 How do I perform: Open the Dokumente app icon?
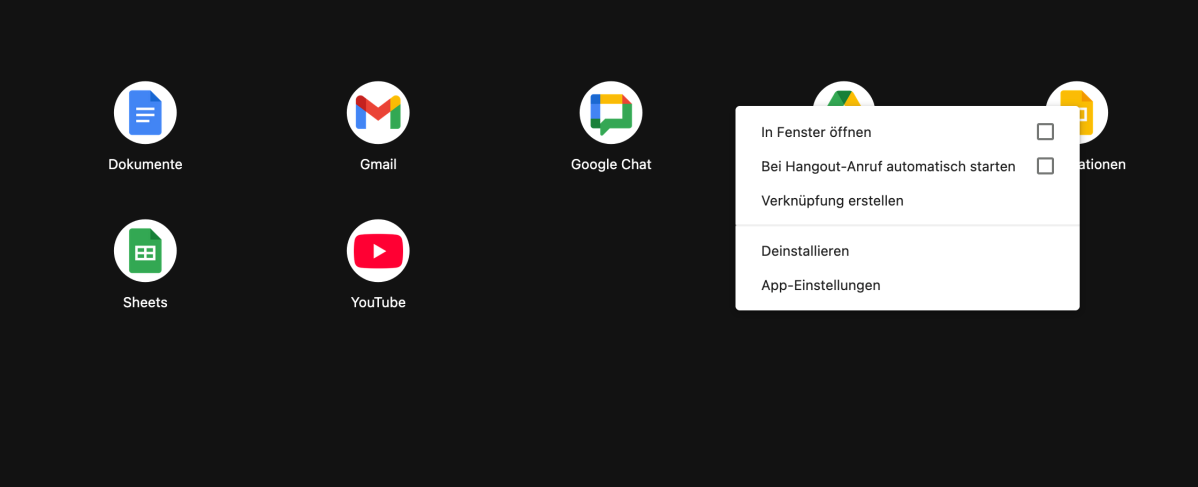[x=145, y=113]
